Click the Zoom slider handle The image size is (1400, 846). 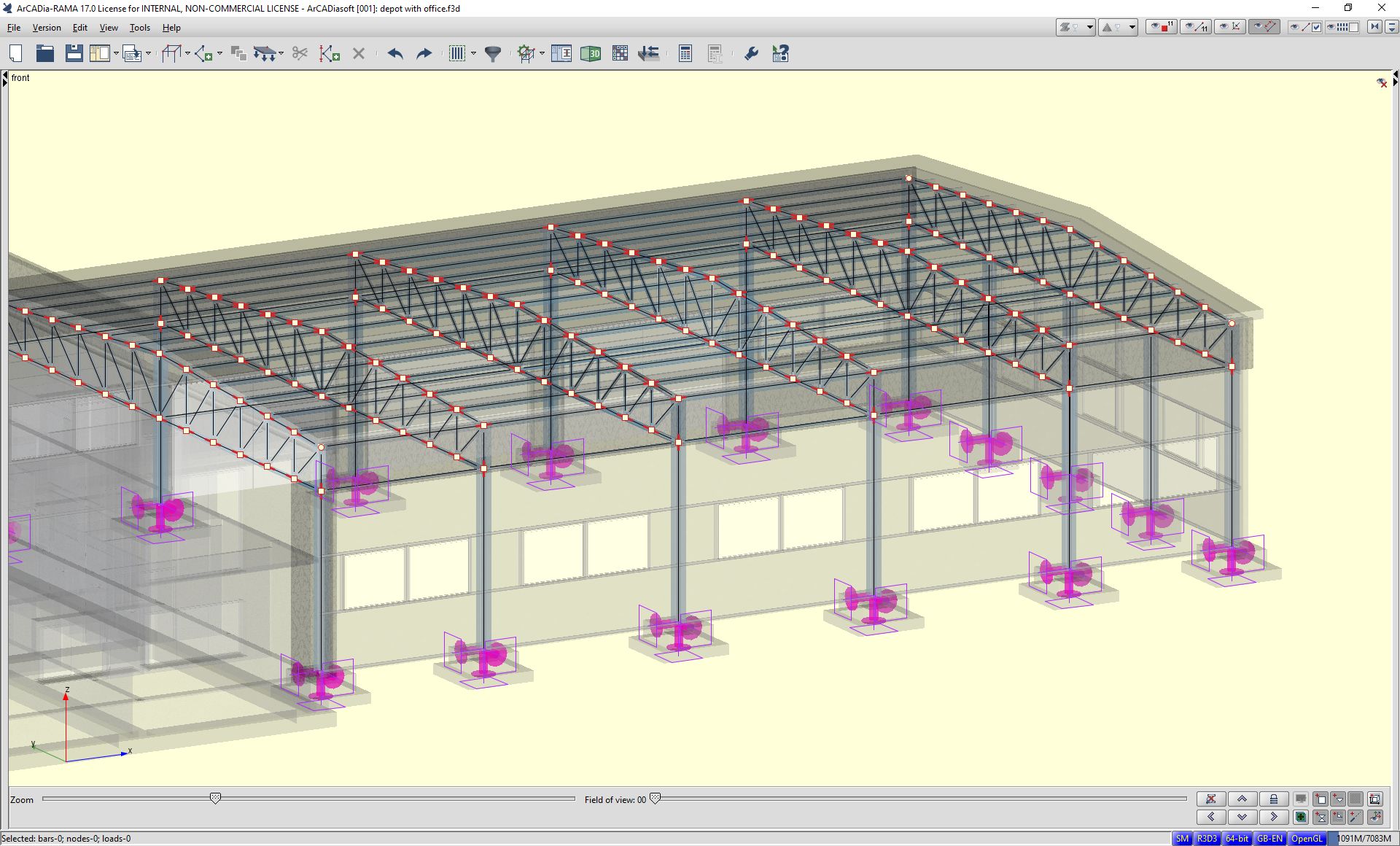tap(215, 799)
